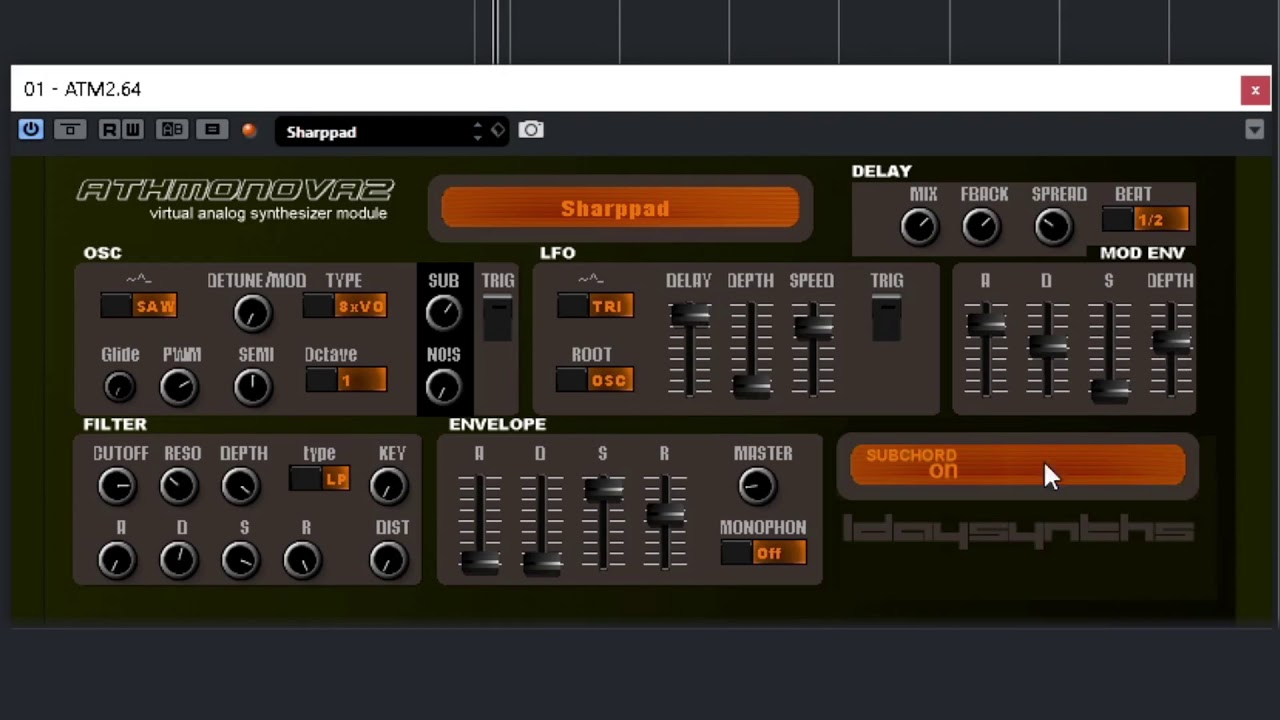Change the LFO ROOT OSC selector
The image size is (1280, 720).
coord(595,380)
